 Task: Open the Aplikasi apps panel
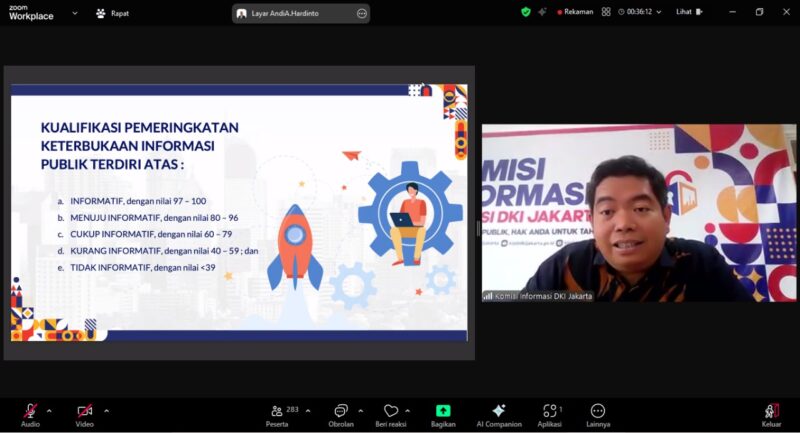pos(549,411)
